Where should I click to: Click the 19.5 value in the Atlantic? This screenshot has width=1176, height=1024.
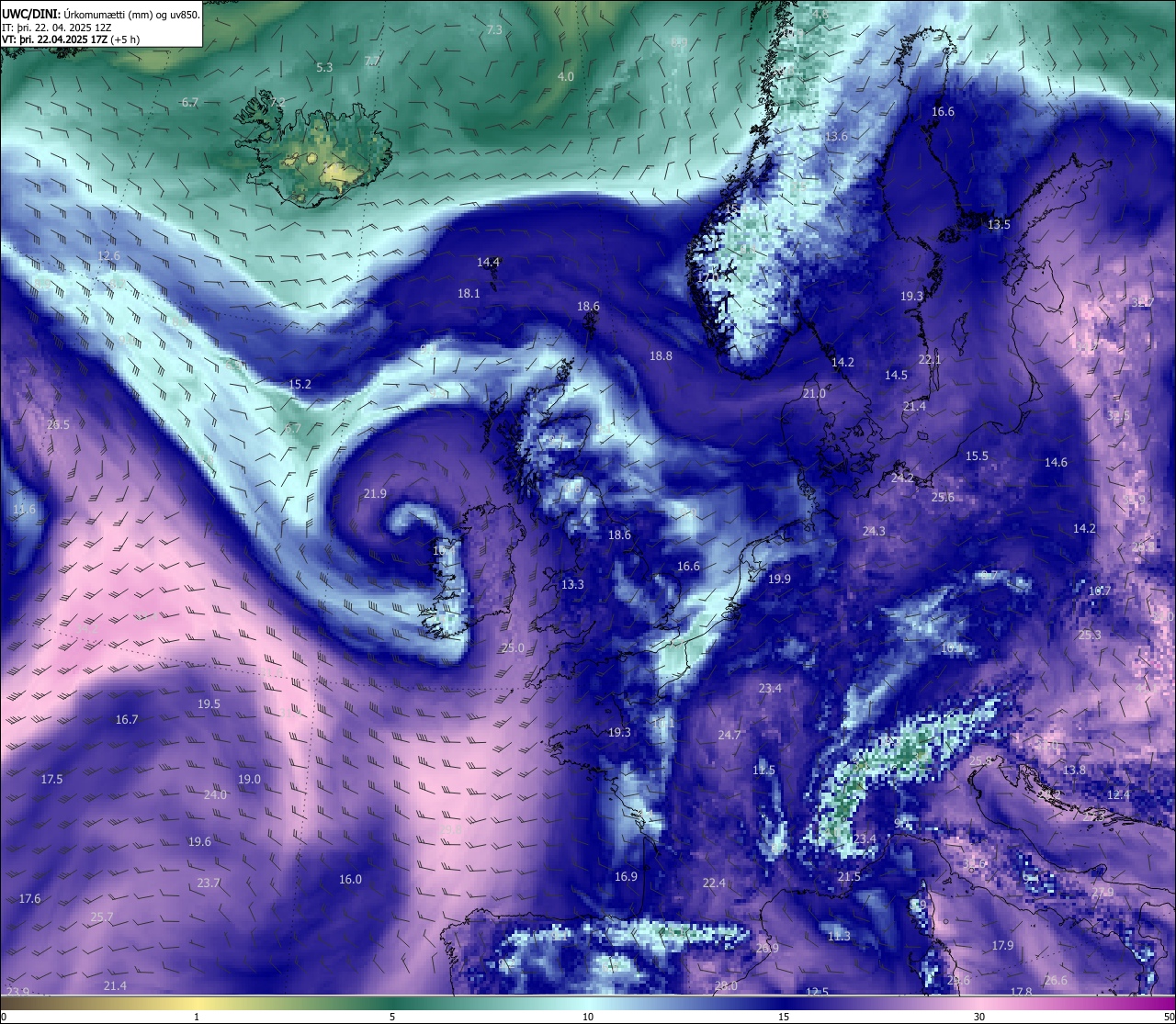(209, 704)
